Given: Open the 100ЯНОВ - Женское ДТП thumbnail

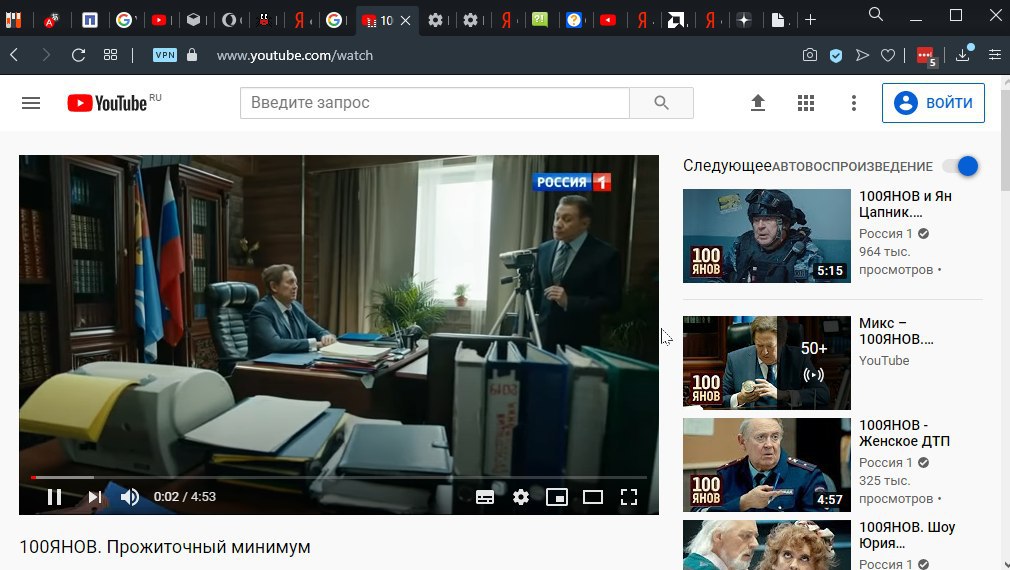Looking at the screenshot, I should [x=767, y=465].
